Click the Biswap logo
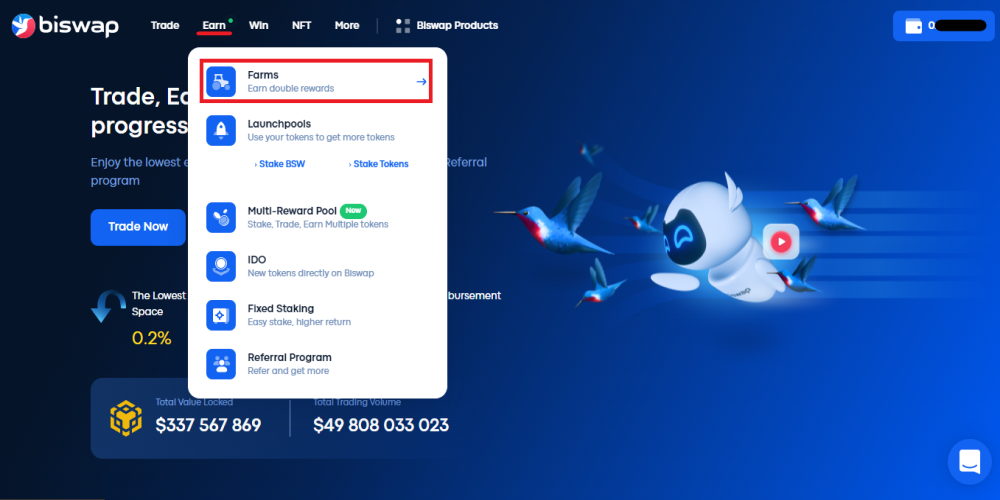The height and width of the screenshot is (500, 1000). [x=65, y=26]
